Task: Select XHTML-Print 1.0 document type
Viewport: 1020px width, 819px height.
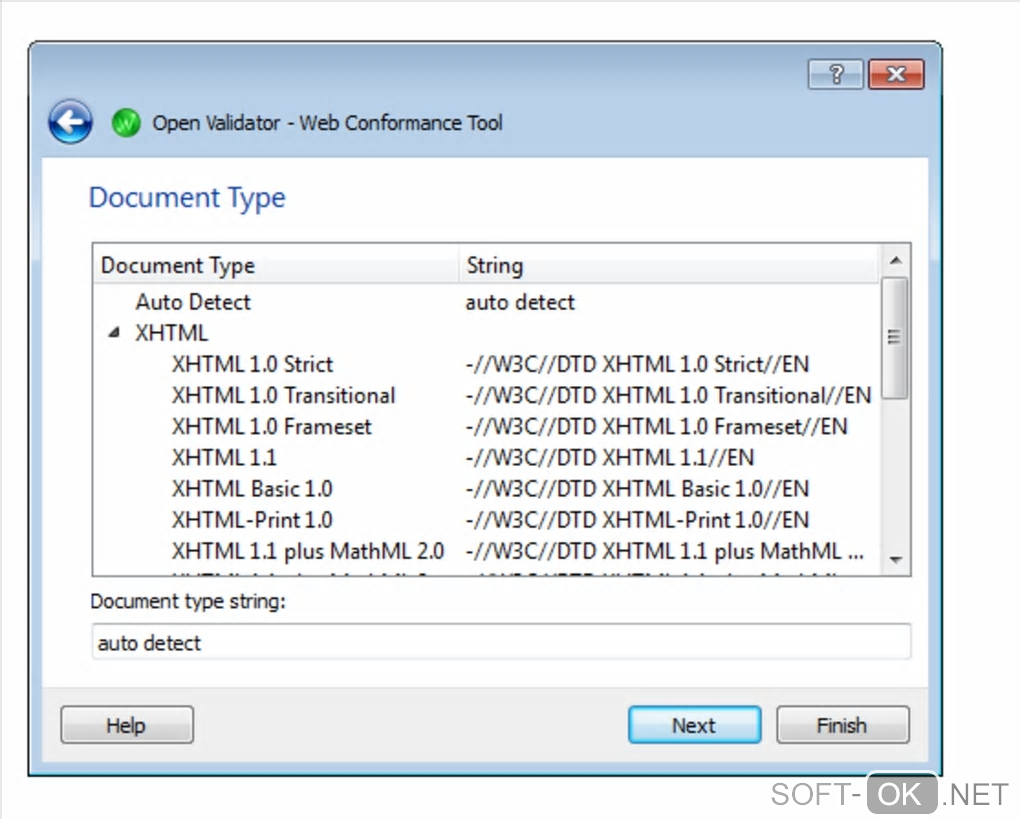Action: click(x=252, y=520)
